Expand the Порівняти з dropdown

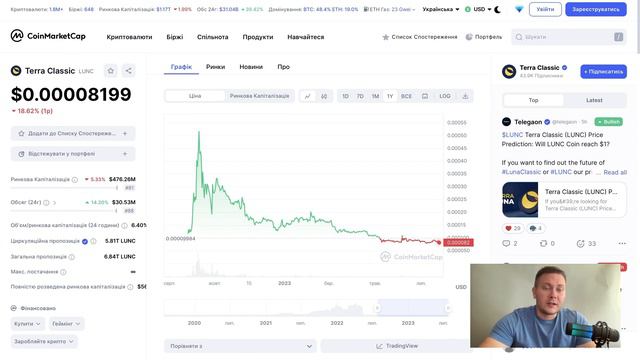pos(240,346)
